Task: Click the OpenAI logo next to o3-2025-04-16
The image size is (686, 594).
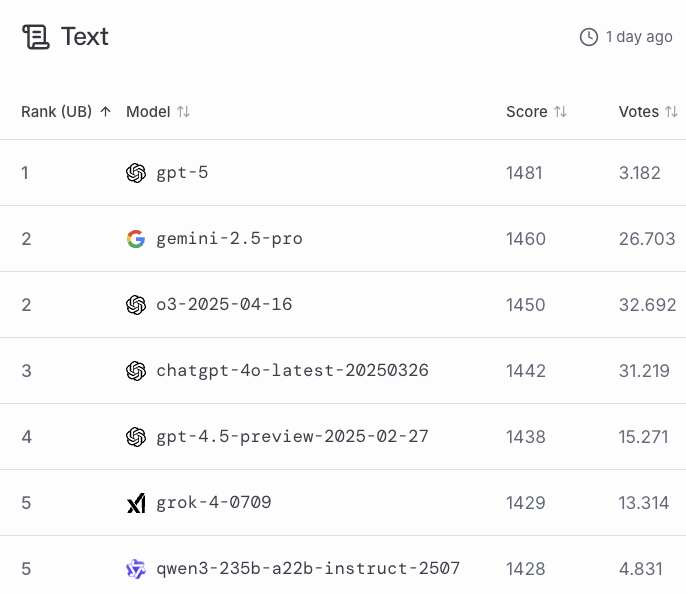Action: tap(136, 305)
